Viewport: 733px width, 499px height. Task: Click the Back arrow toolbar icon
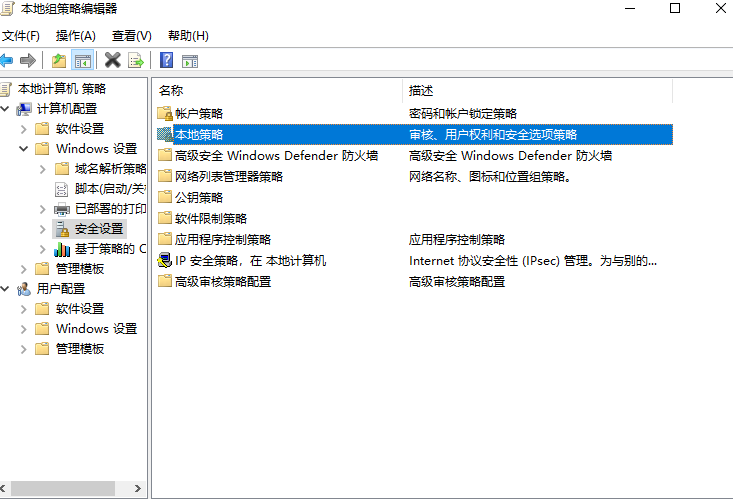(x=8, y=60)
